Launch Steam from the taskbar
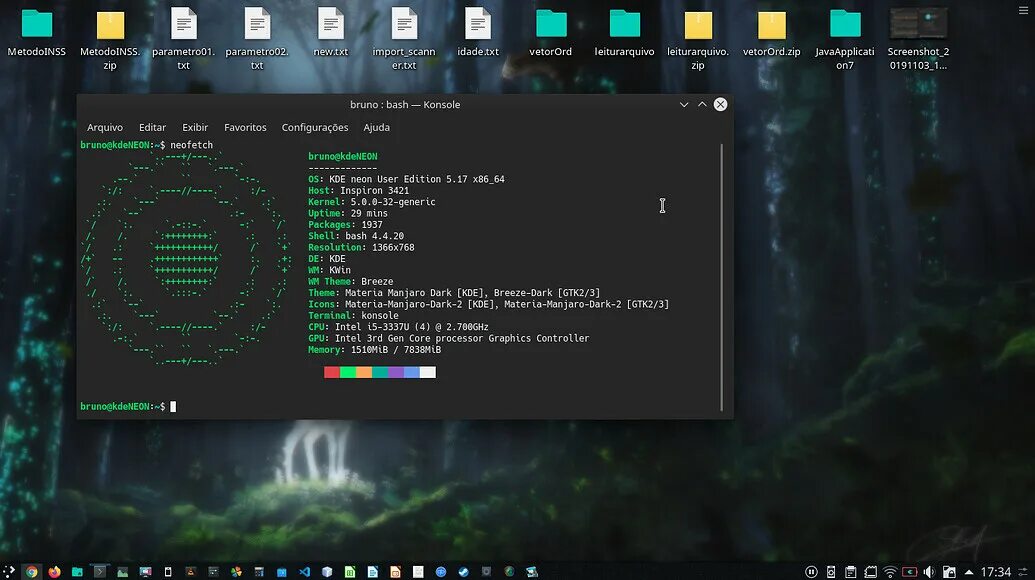Screen dimensions: 1035x580 [463, 571]
